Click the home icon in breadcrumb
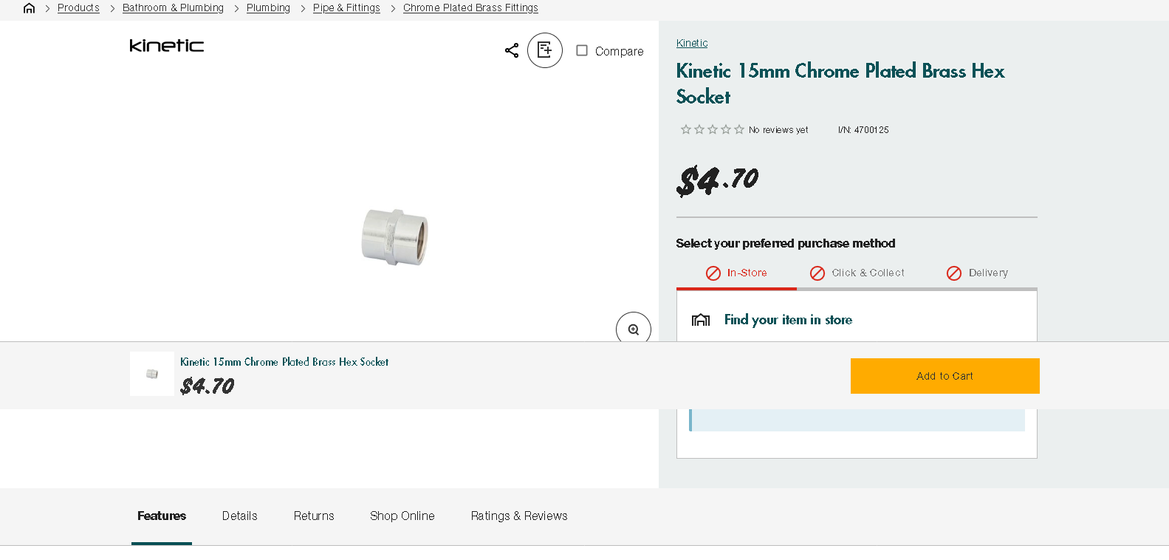This screenshot has width=1169, height=560. pyautogui.click(x=29, y=8)
